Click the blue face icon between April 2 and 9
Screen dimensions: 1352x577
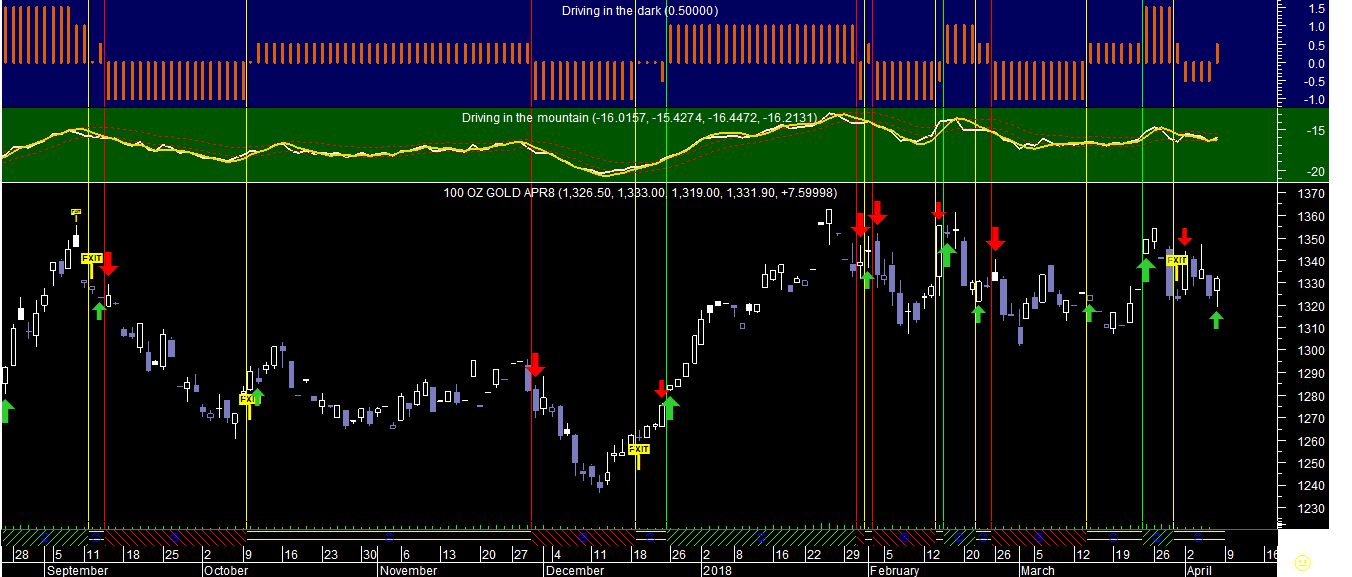click(x=1198, y=536)
